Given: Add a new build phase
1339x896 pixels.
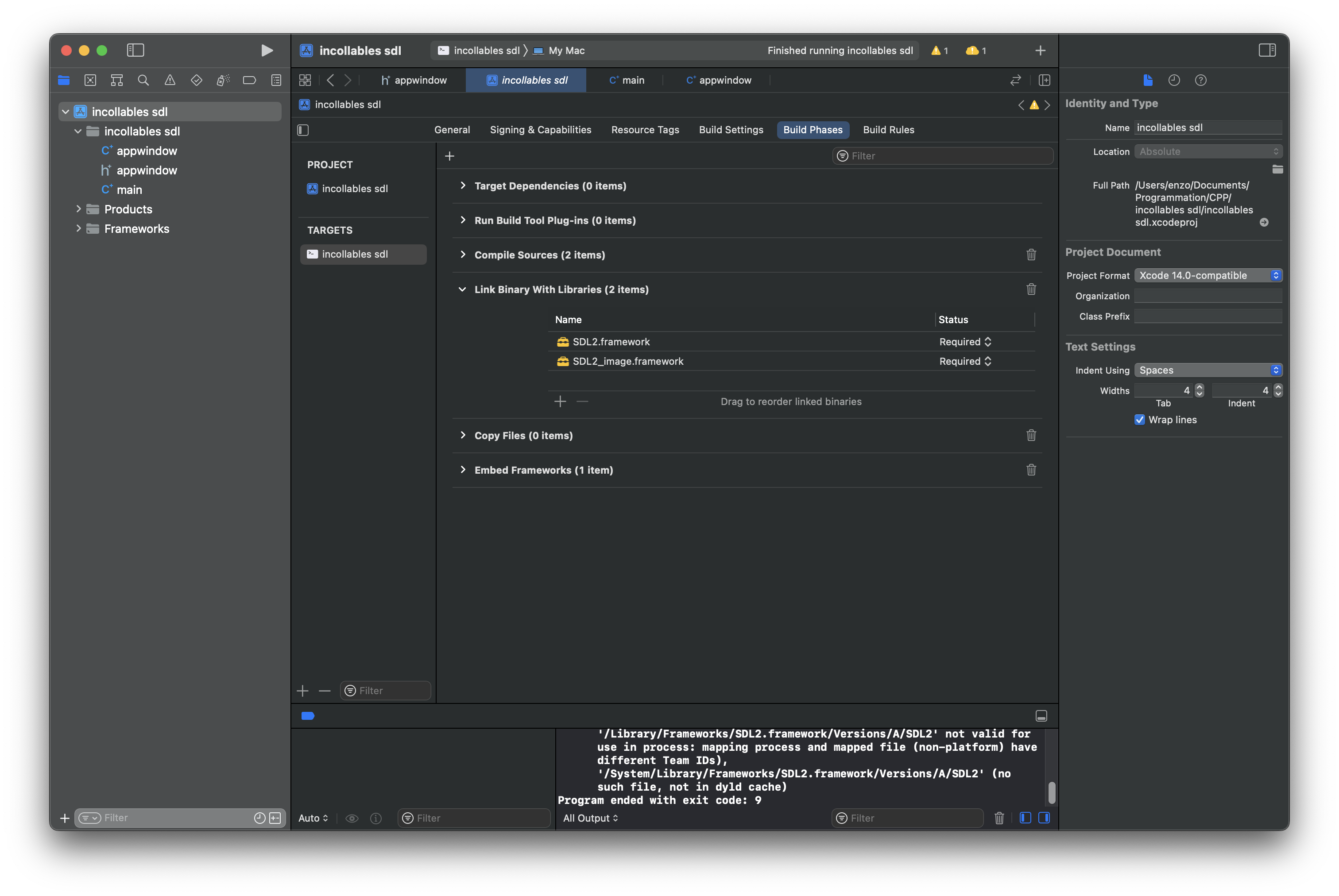Looking at the screenshot, I should pos(449,156).
